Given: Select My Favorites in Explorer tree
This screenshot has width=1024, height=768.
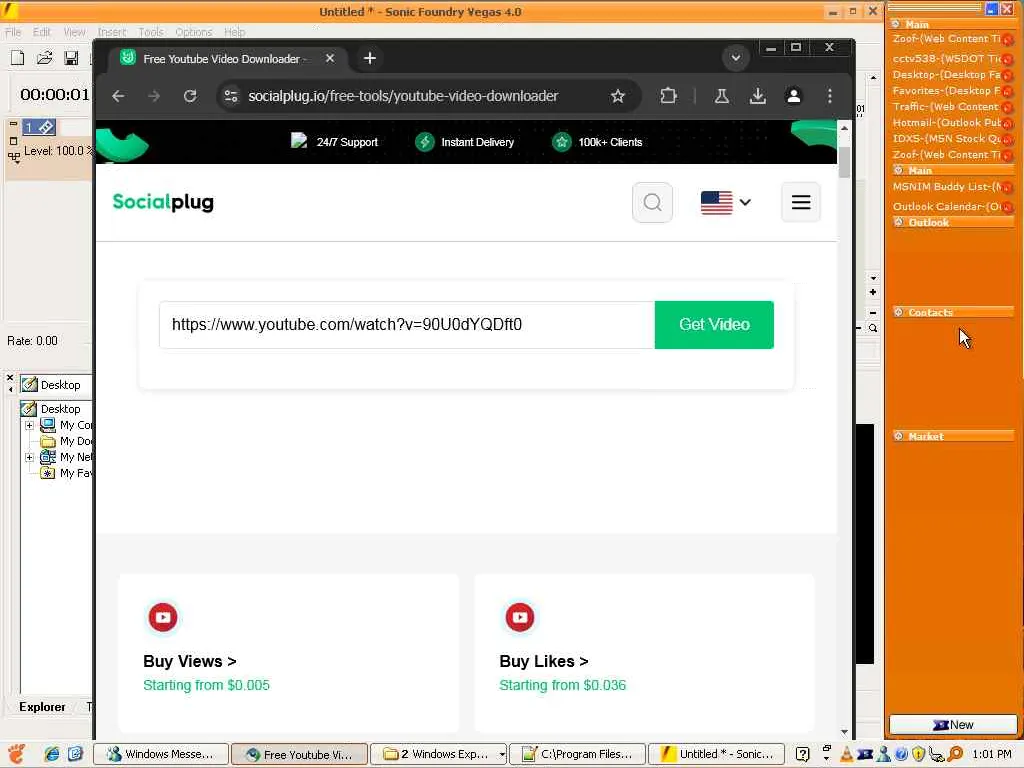Looking at the screenshot, I should tap(67, 473).
